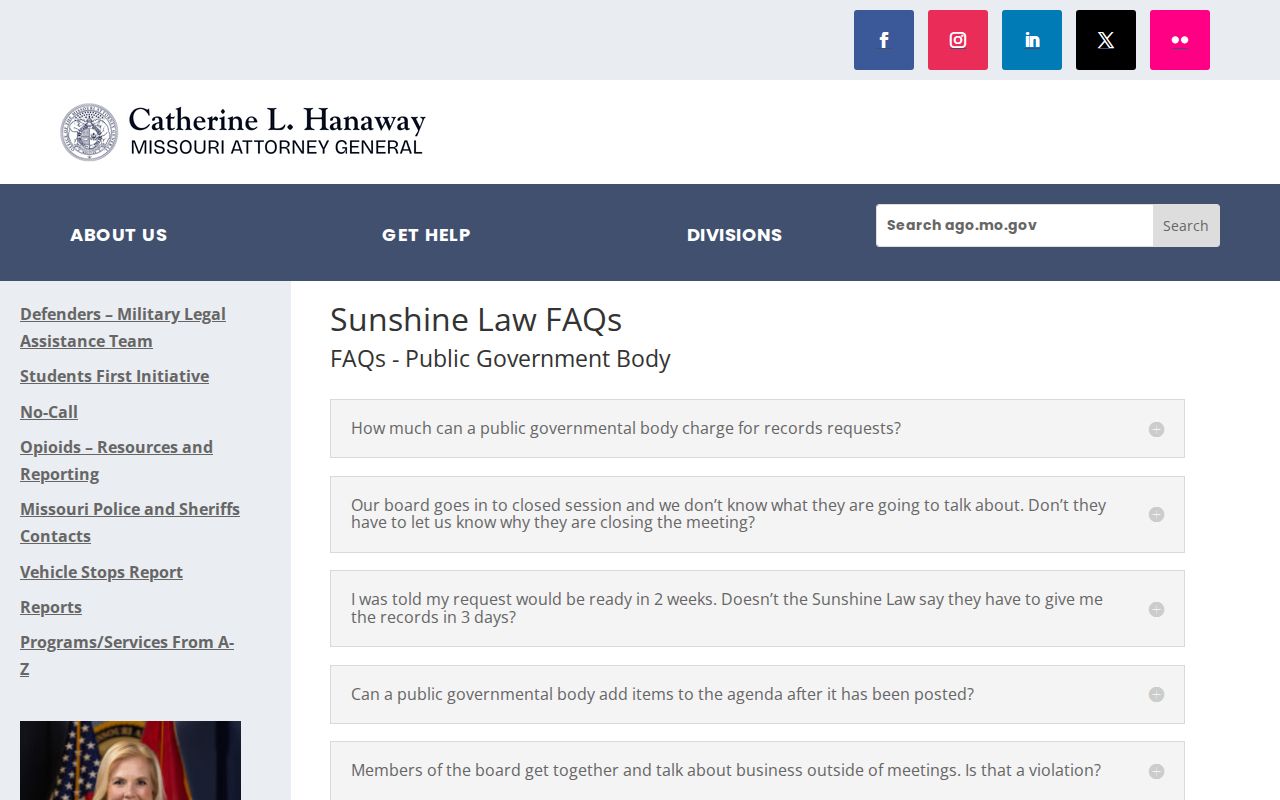
Task: Open the Flickr social icon
Action: [1180, 40]
